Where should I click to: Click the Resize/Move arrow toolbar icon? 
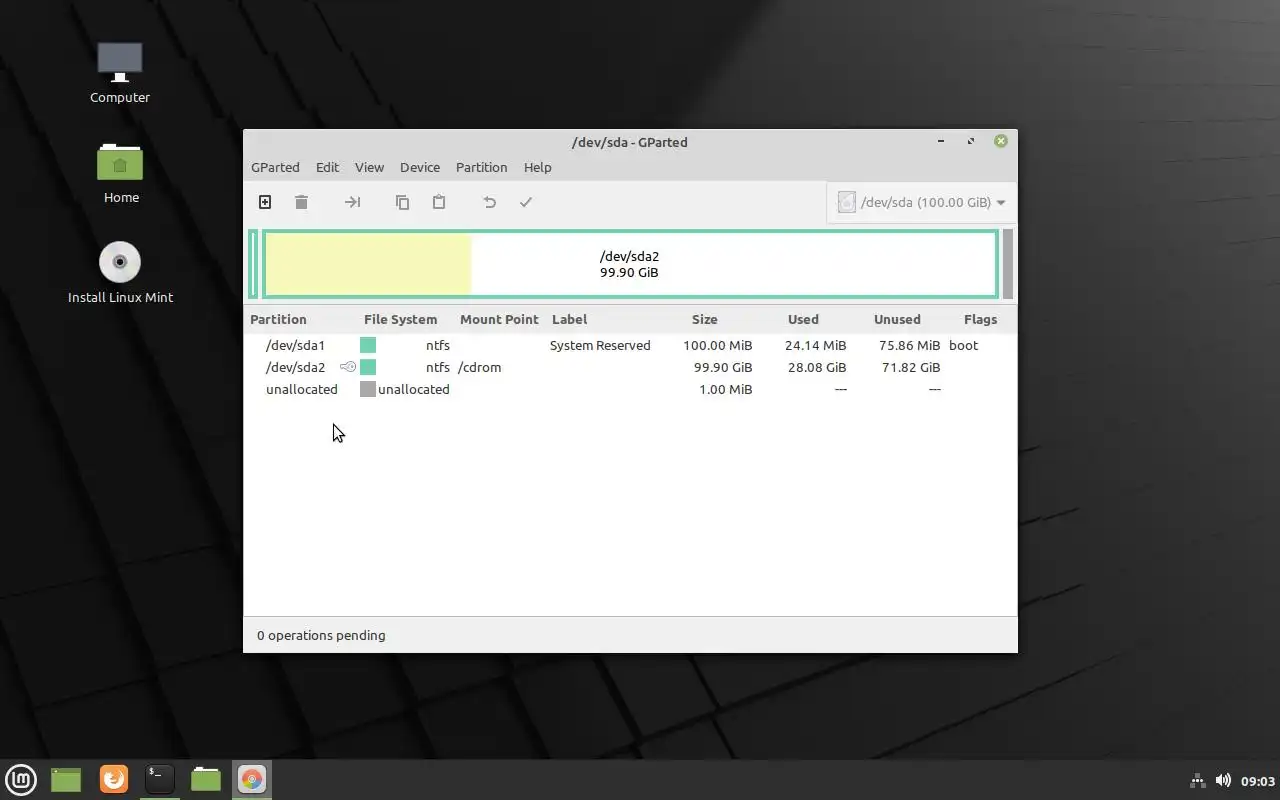click(x=352, y=202)
